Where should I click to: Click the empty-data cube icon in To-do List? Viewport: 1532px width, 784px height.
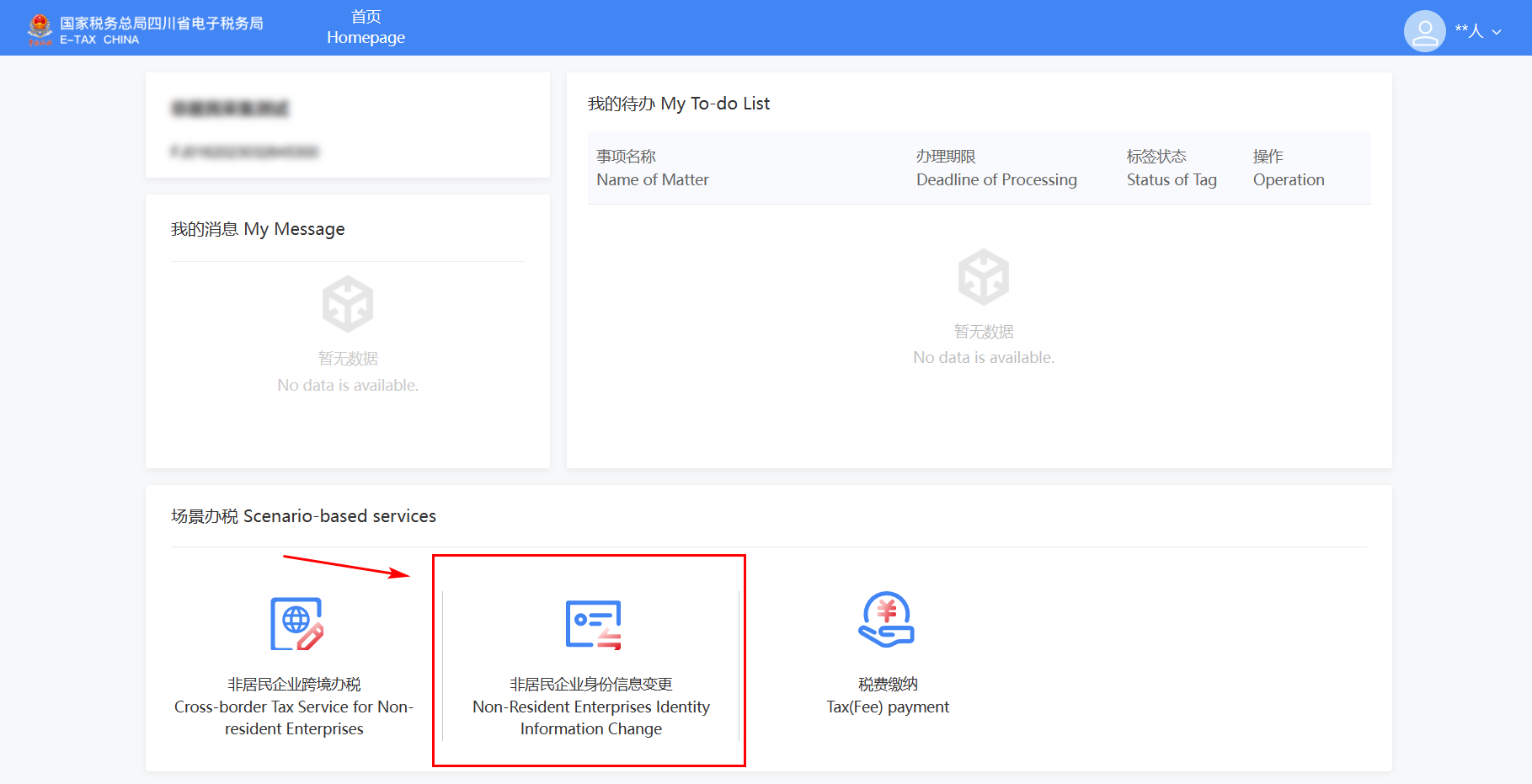(x=983, y=277)
